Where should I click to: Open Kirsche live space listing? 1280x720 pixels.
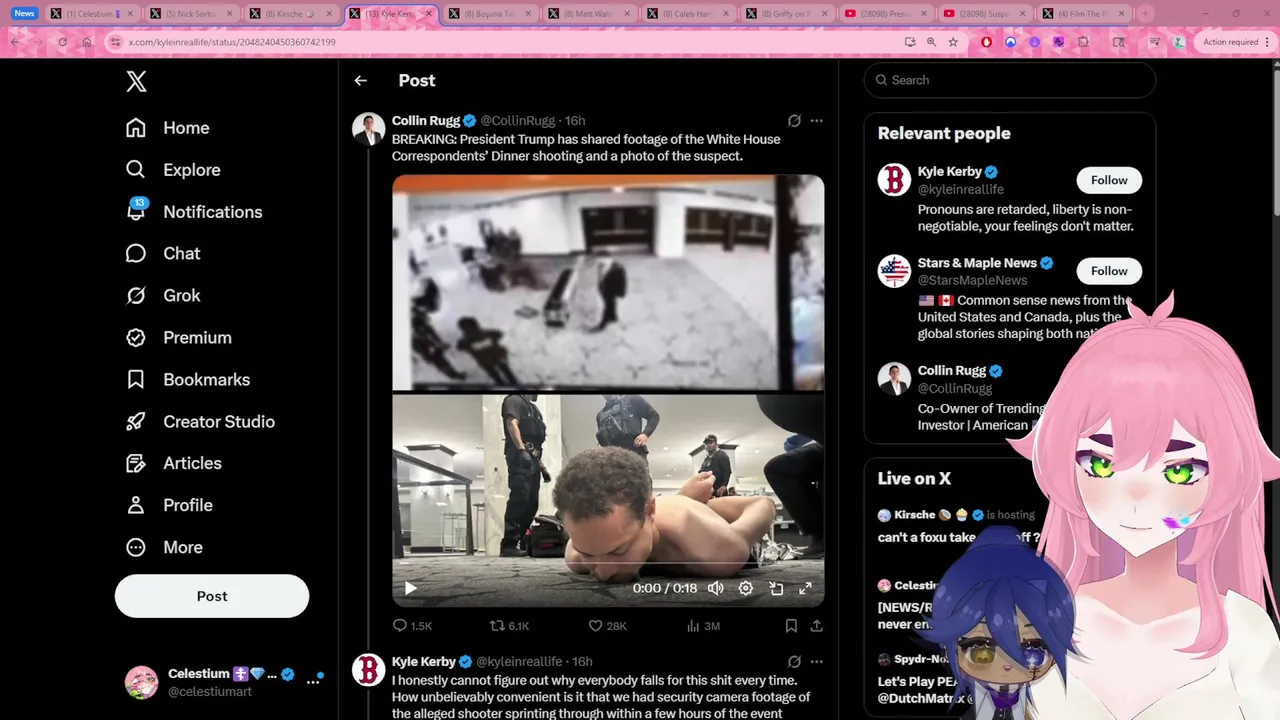[957, 526]
